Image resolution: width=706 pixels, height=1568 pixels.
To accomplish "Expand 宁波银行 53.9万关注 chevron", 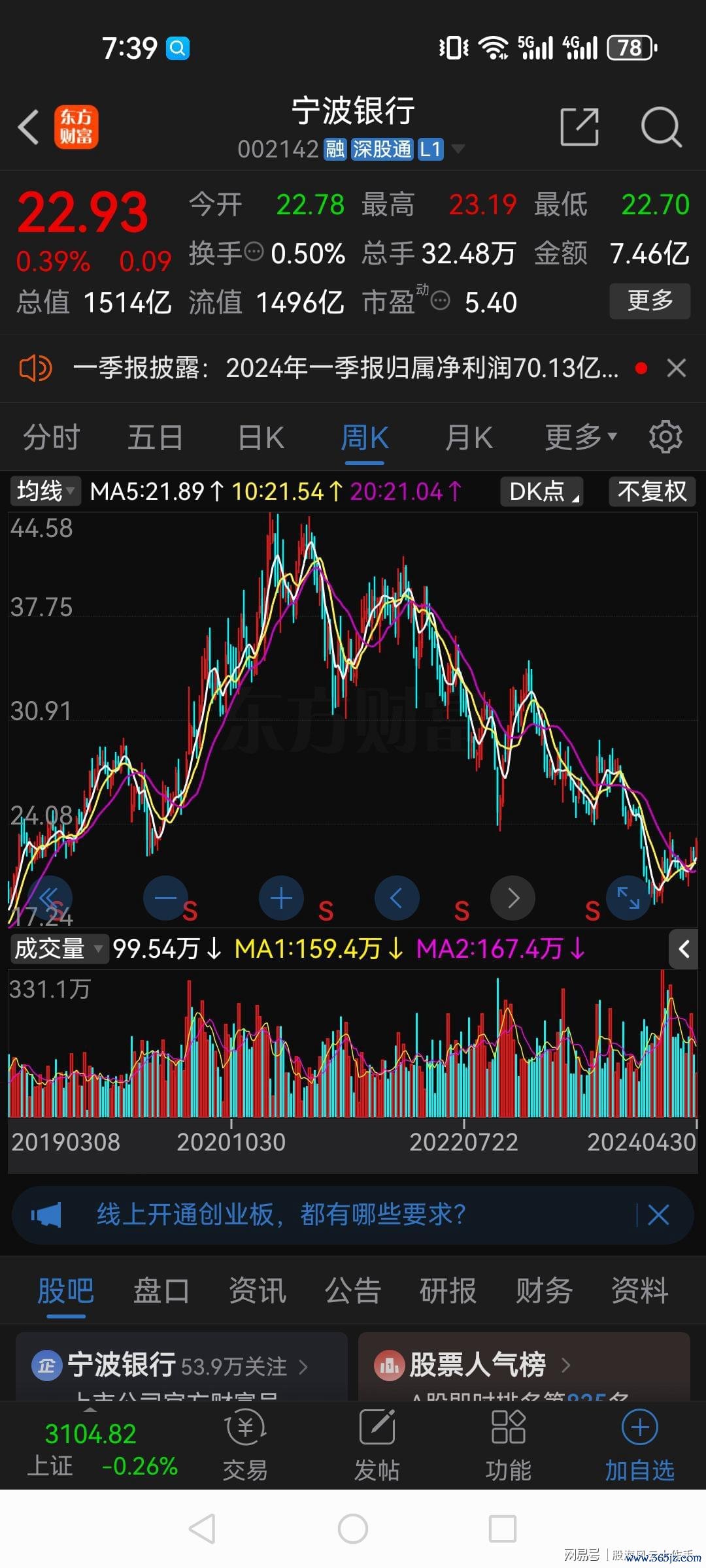I will click(x=303, y=1366).
